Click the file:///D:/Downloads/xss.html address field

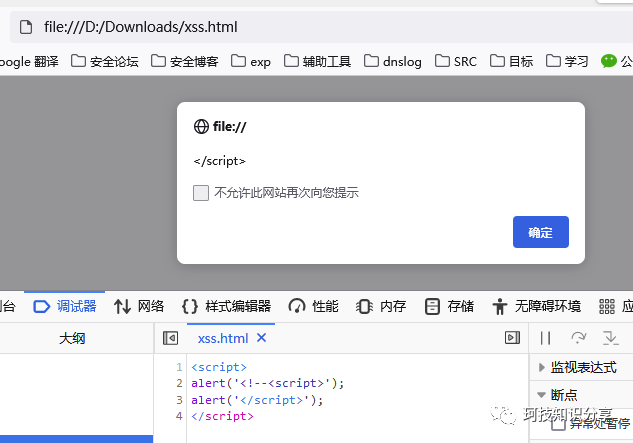pos(321,27)
